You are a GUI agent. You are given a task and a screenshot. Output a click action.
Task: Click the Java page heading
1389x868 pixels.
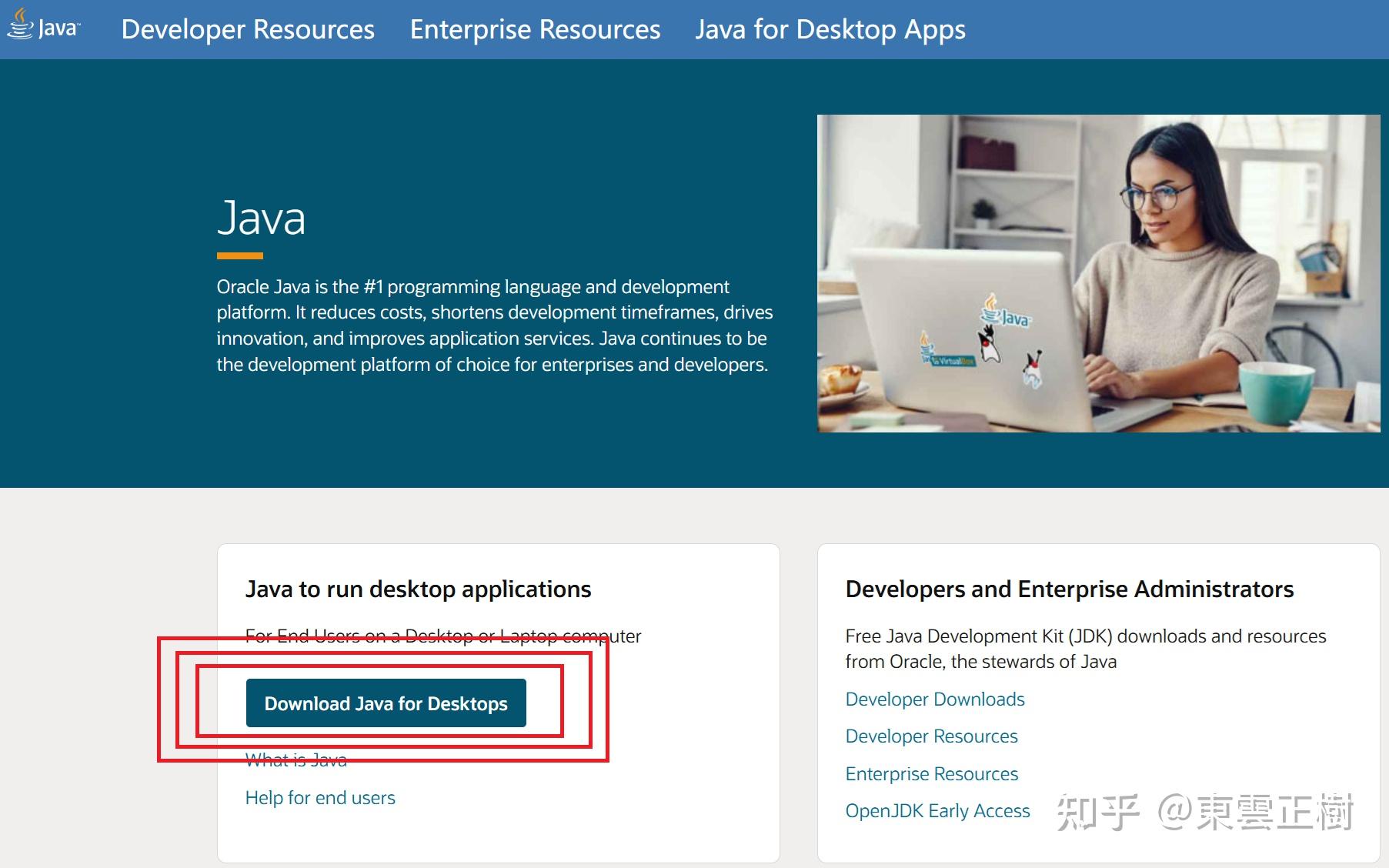[262, 218]
